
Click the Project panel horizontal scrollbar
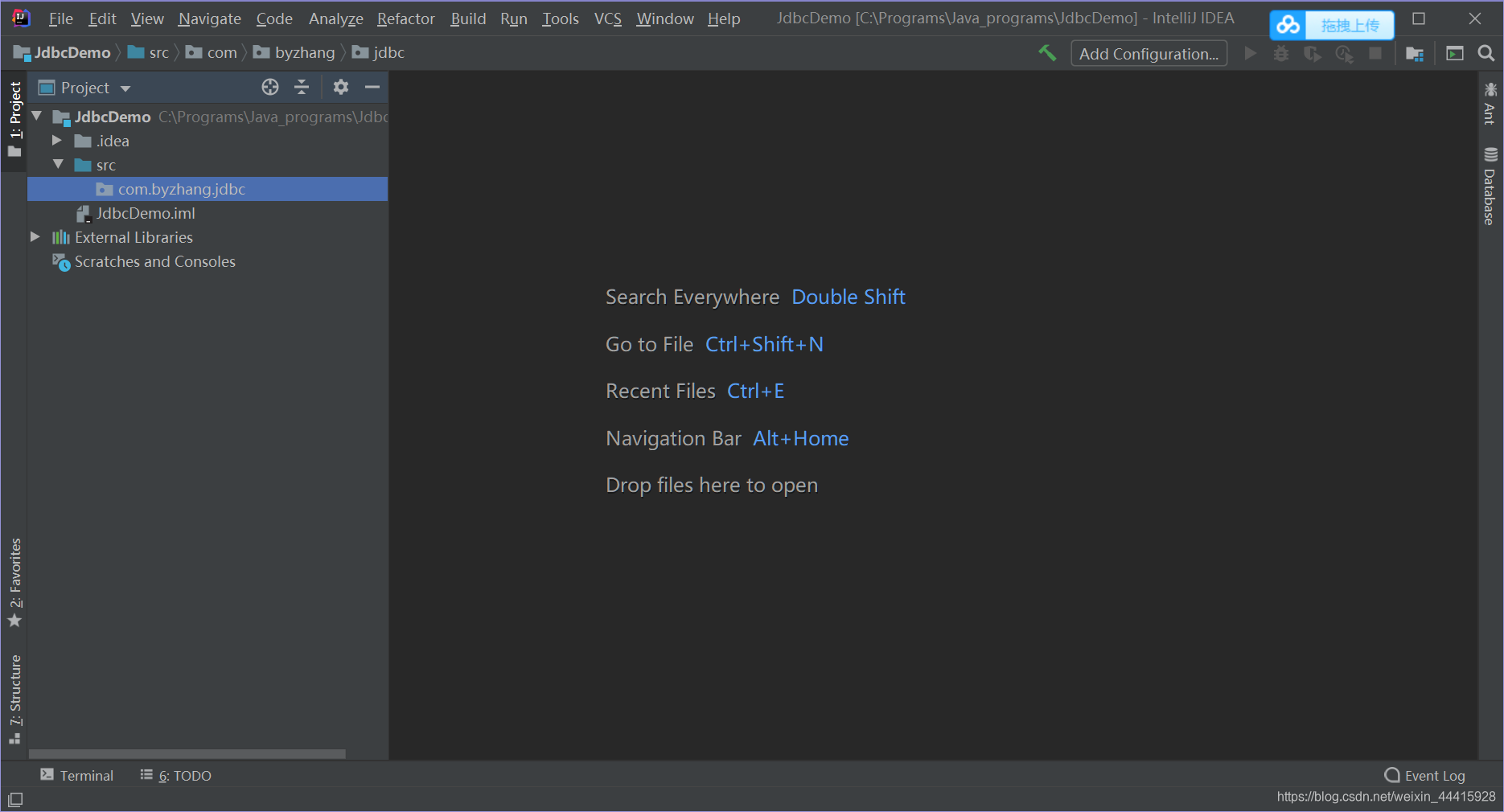[x=187, y=754]
